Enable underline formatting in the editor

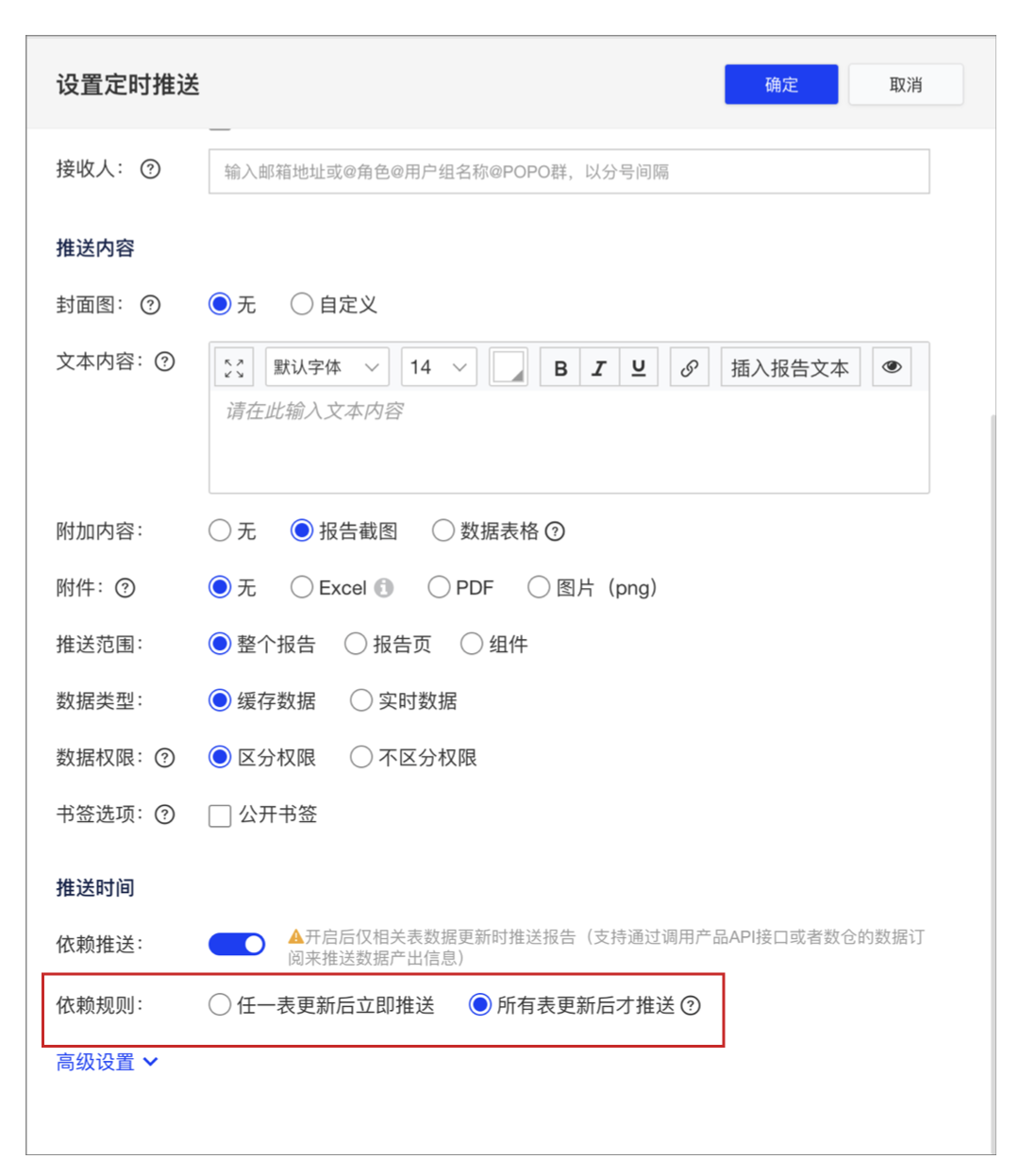[x=638, y=367]
